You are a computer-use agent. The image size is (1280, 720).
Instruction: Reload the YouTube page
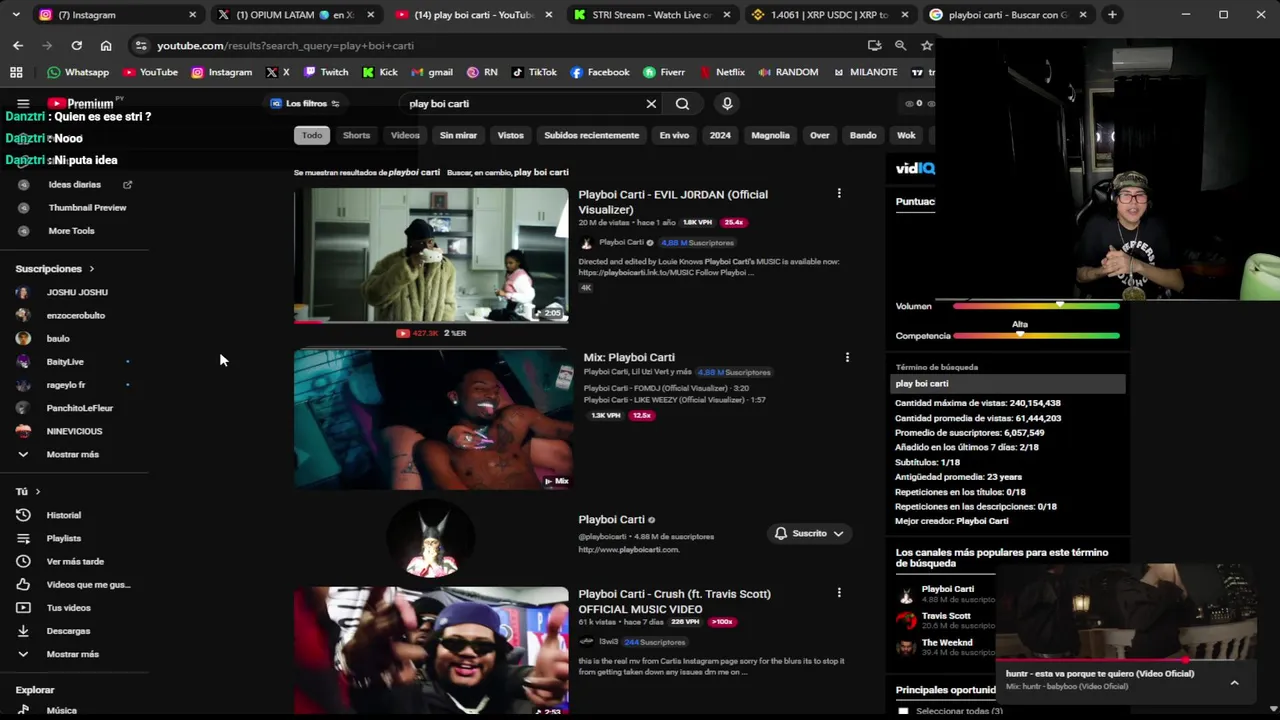(76, 45)
